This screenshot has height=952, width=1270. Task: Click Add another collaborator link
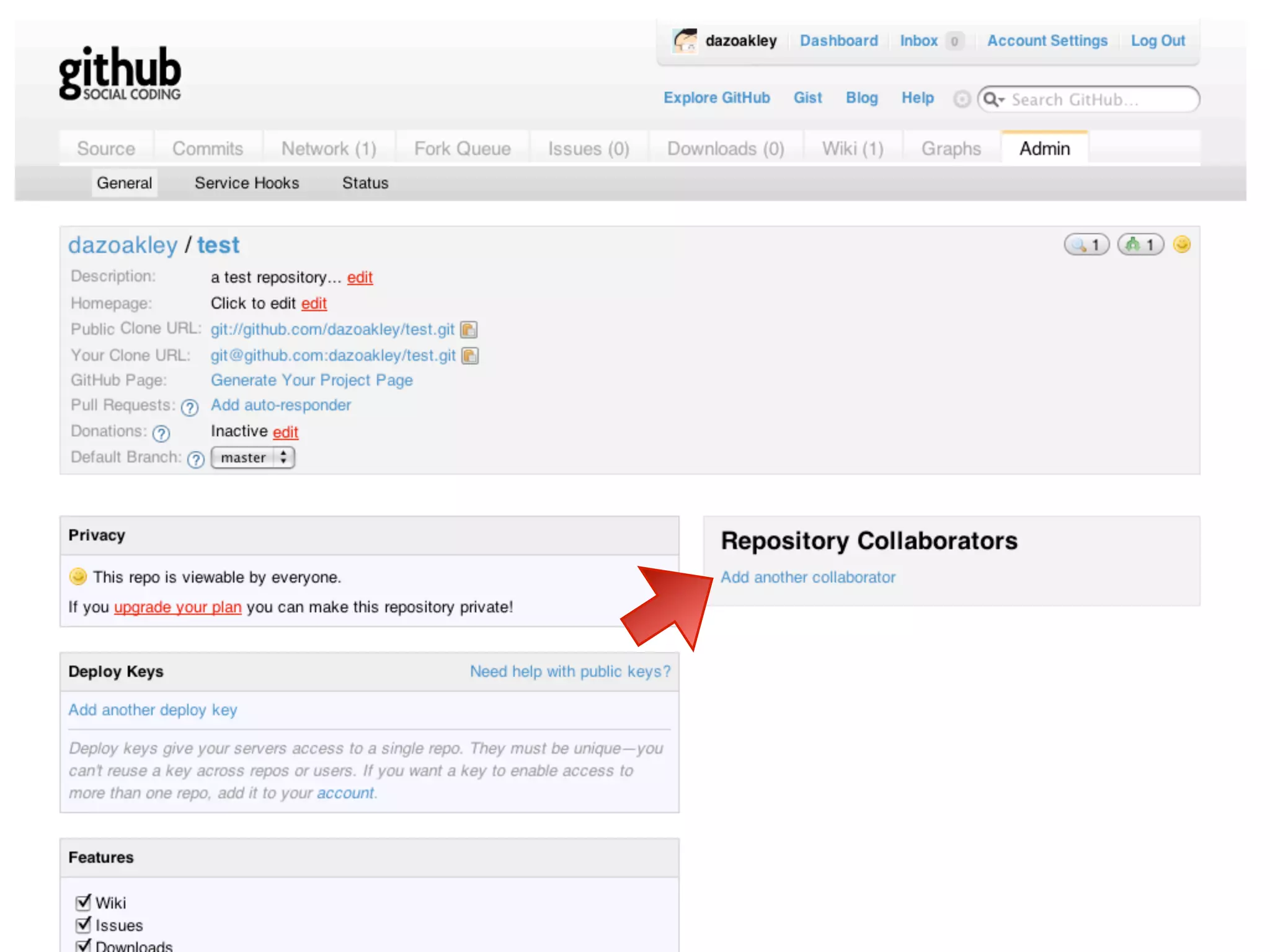click(807, 577)
